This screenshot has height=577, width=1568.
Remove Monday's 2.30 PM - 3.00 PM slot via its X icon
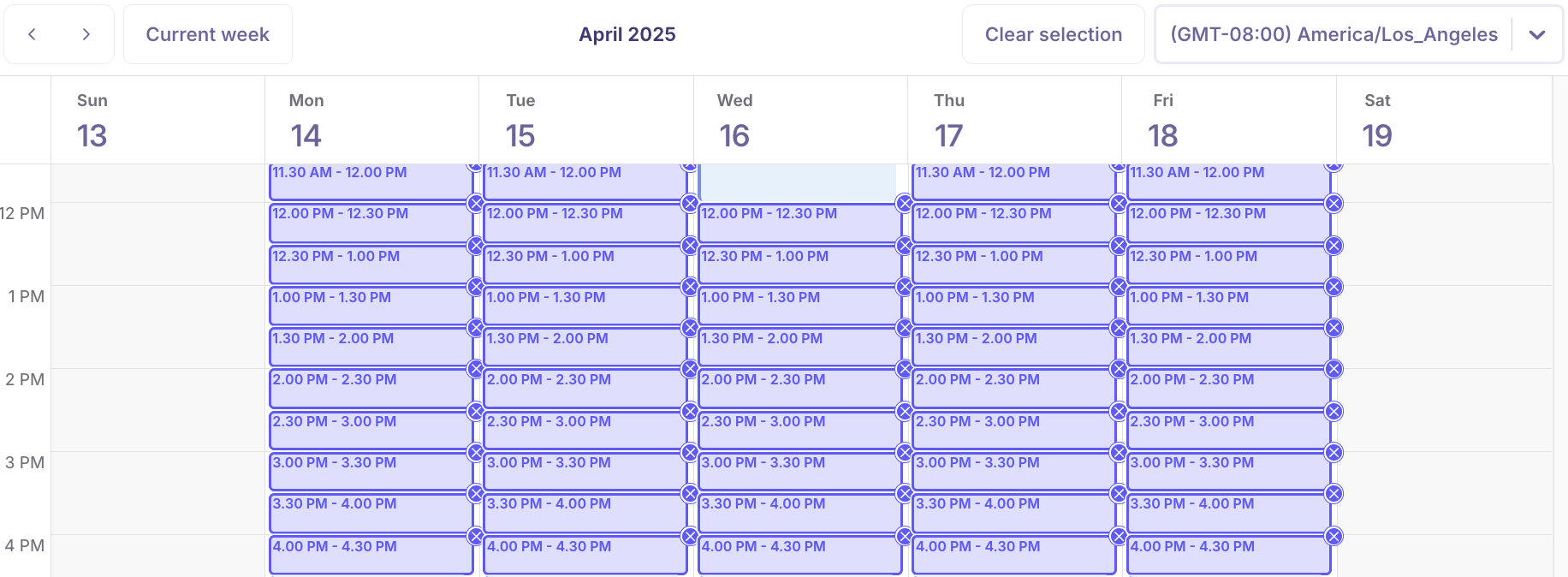click(x=477, y=411)
